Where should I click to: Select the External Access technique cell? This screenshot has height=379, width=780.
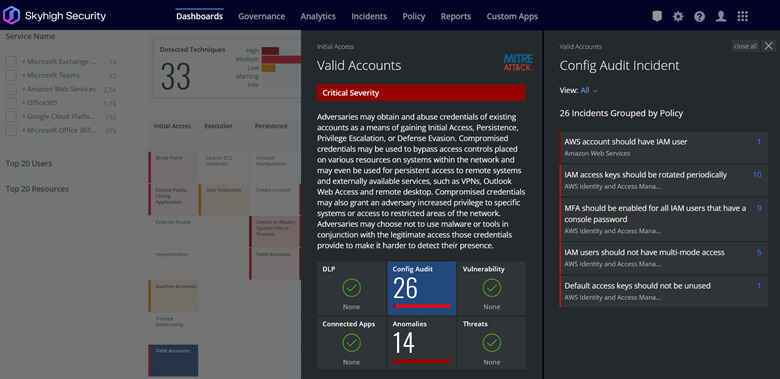(x=173, y=231)
